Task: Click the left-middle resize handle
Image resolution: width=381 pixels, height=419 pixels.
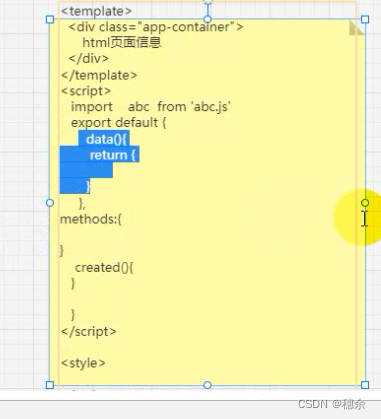Action: [50, 203]
